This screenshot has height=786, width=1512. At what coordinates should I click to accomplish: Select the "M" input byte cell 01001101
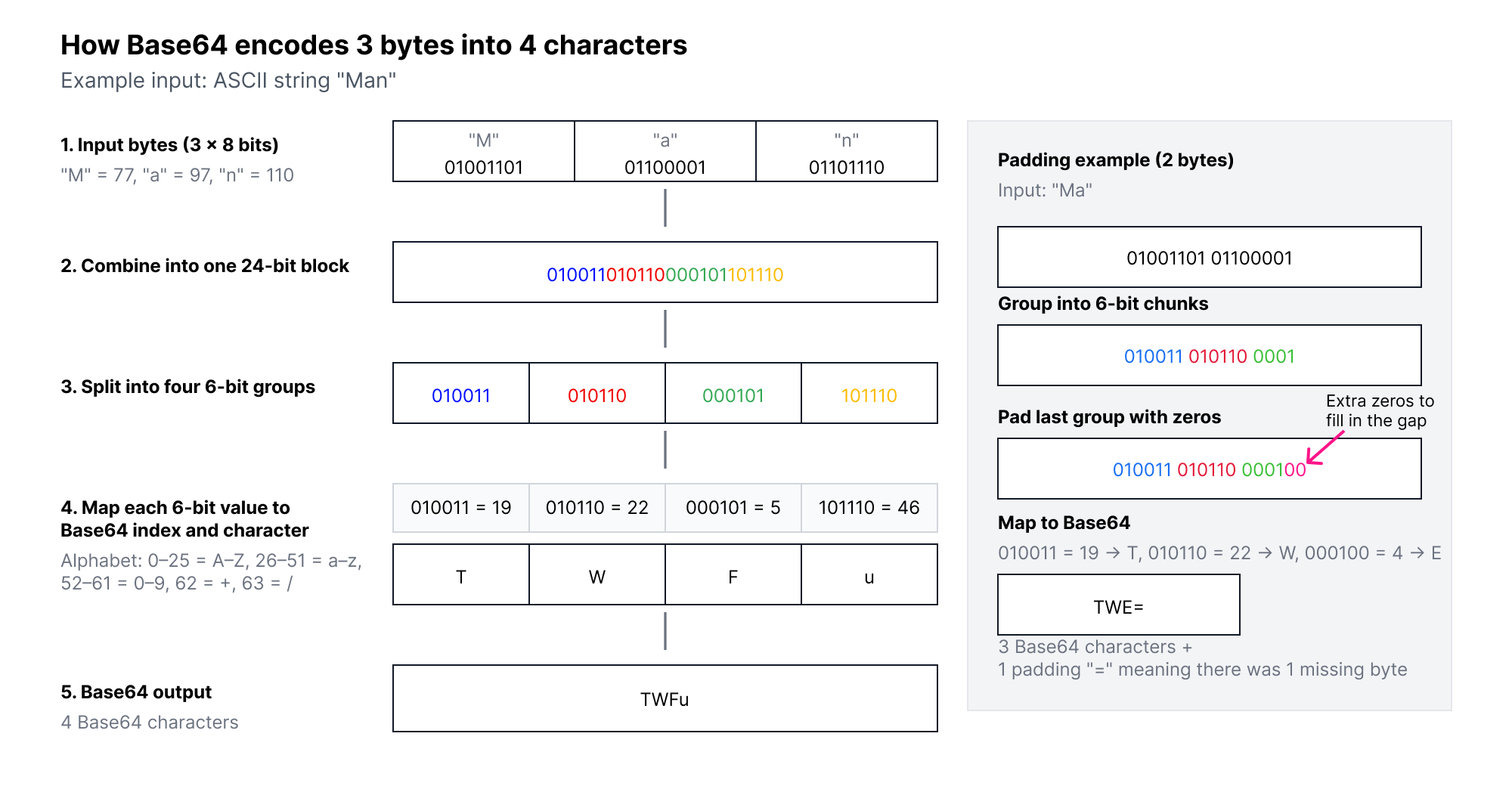(484, 152)
